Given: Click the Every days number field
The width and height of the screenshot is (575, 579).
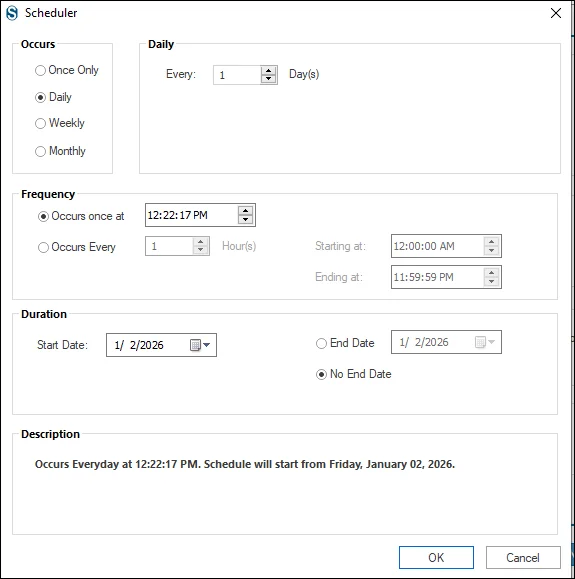Looking at the screenshot, I should [x=237, y=75].
